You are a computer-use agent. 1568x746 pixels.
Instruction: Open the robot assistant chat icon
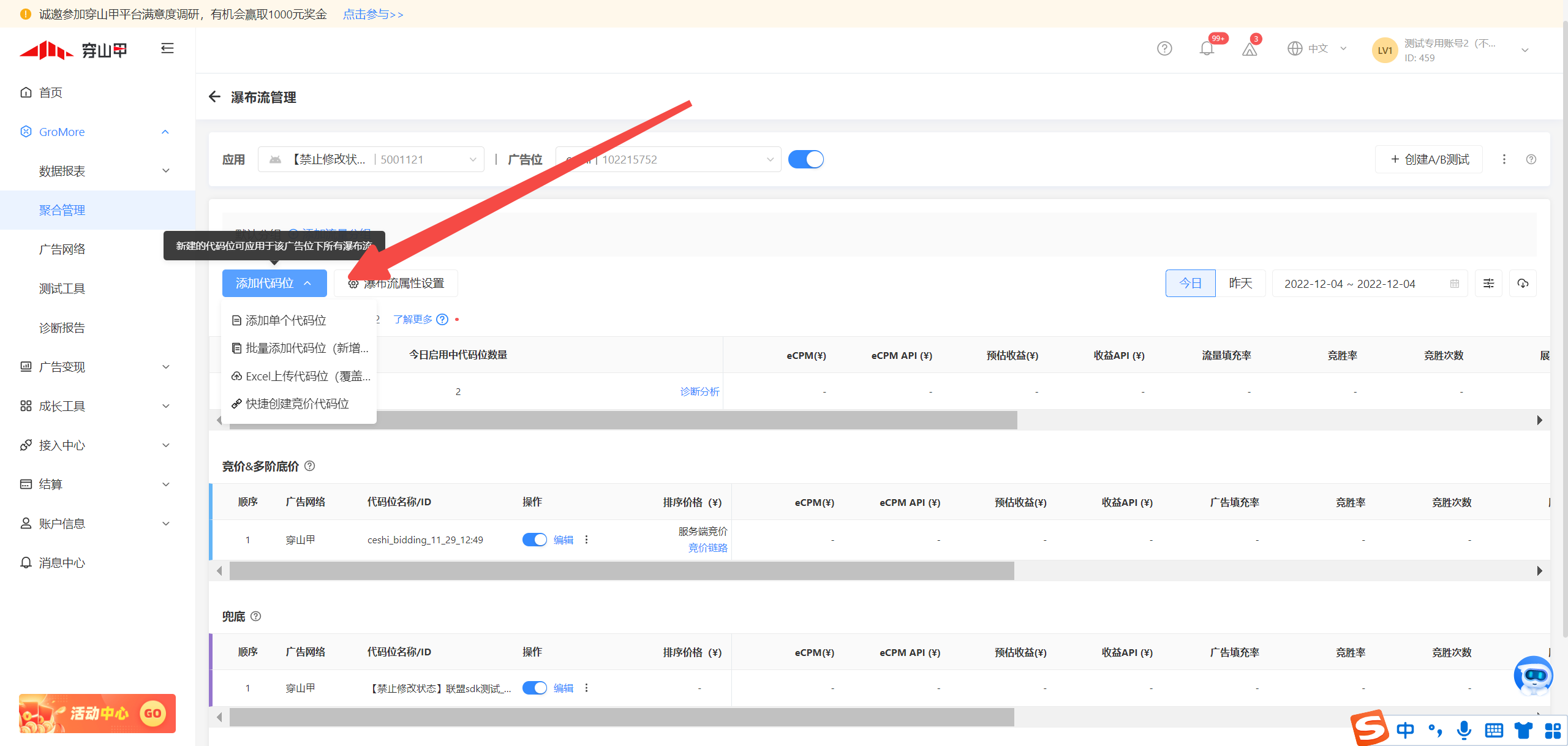1532,675
